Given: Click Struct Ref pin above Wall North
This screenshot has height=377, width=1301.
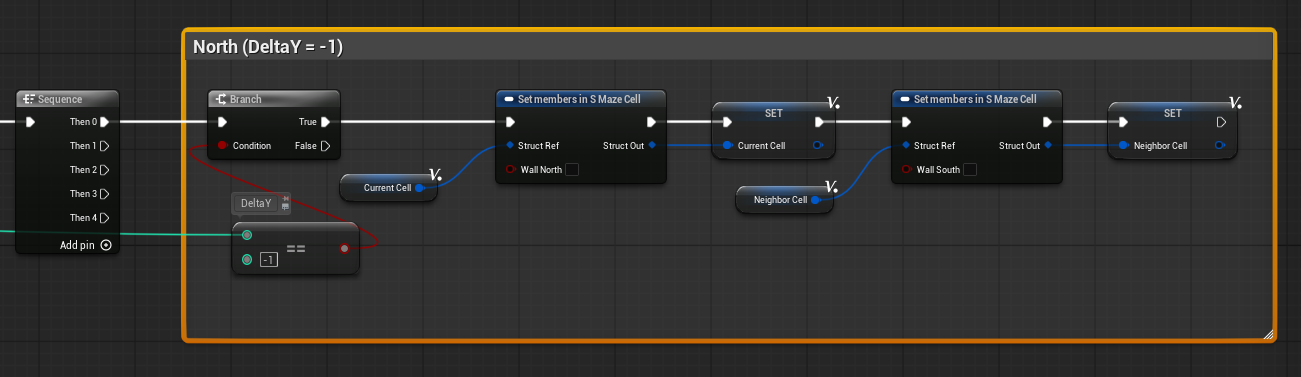Looking at the screenshot, I should 510,146.
